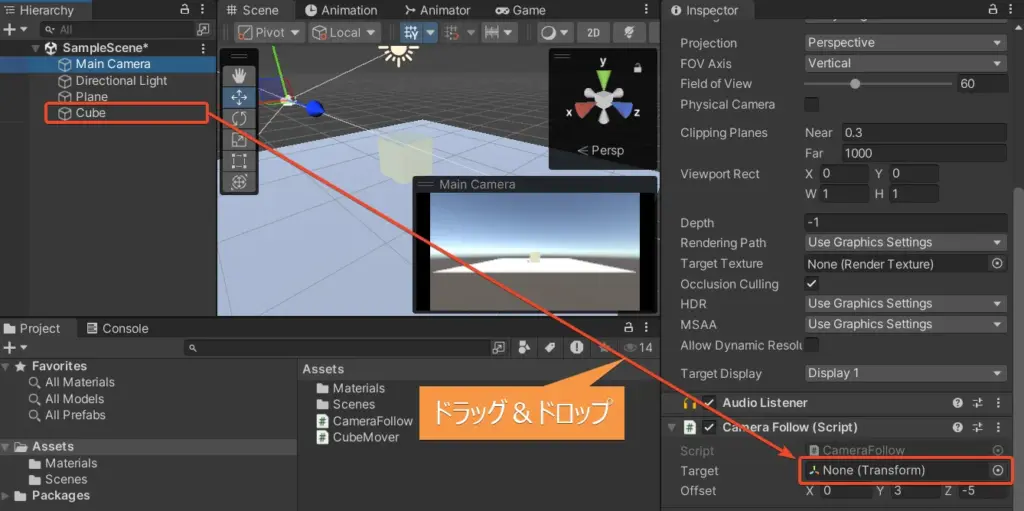Click the Depth value field
Image resolution: width=1024 pixels, height=511 pixels.
(906, 222)
